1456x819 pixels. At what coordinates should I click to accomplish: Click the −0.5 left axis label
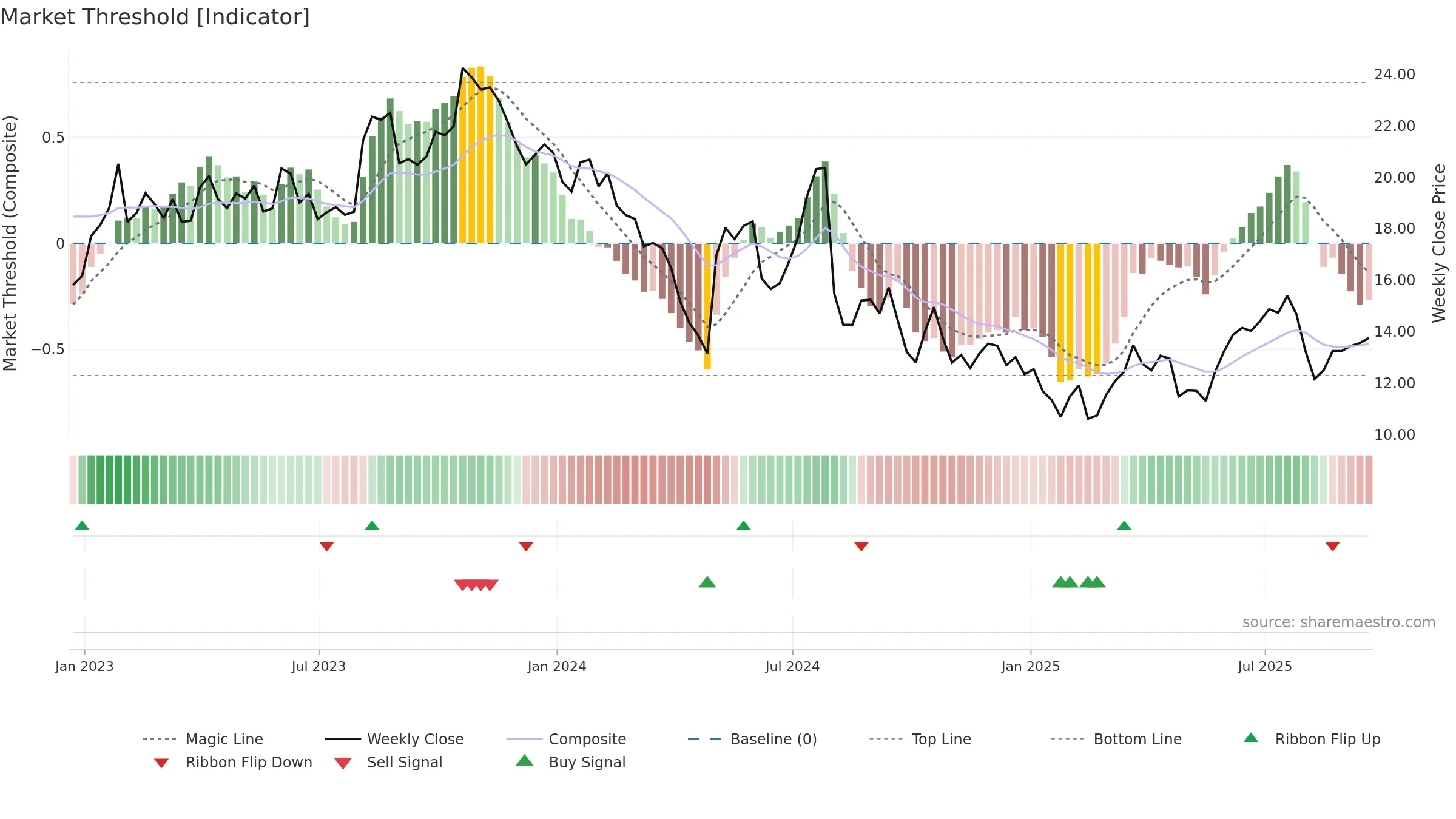point(47,349)
